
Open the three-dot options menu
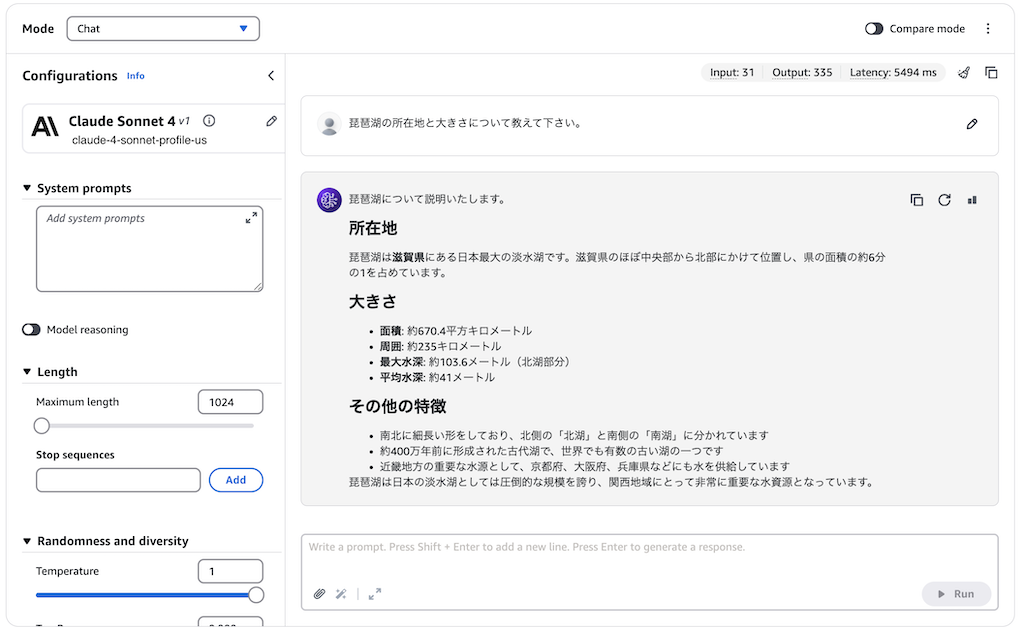click(x=988, y=29)
